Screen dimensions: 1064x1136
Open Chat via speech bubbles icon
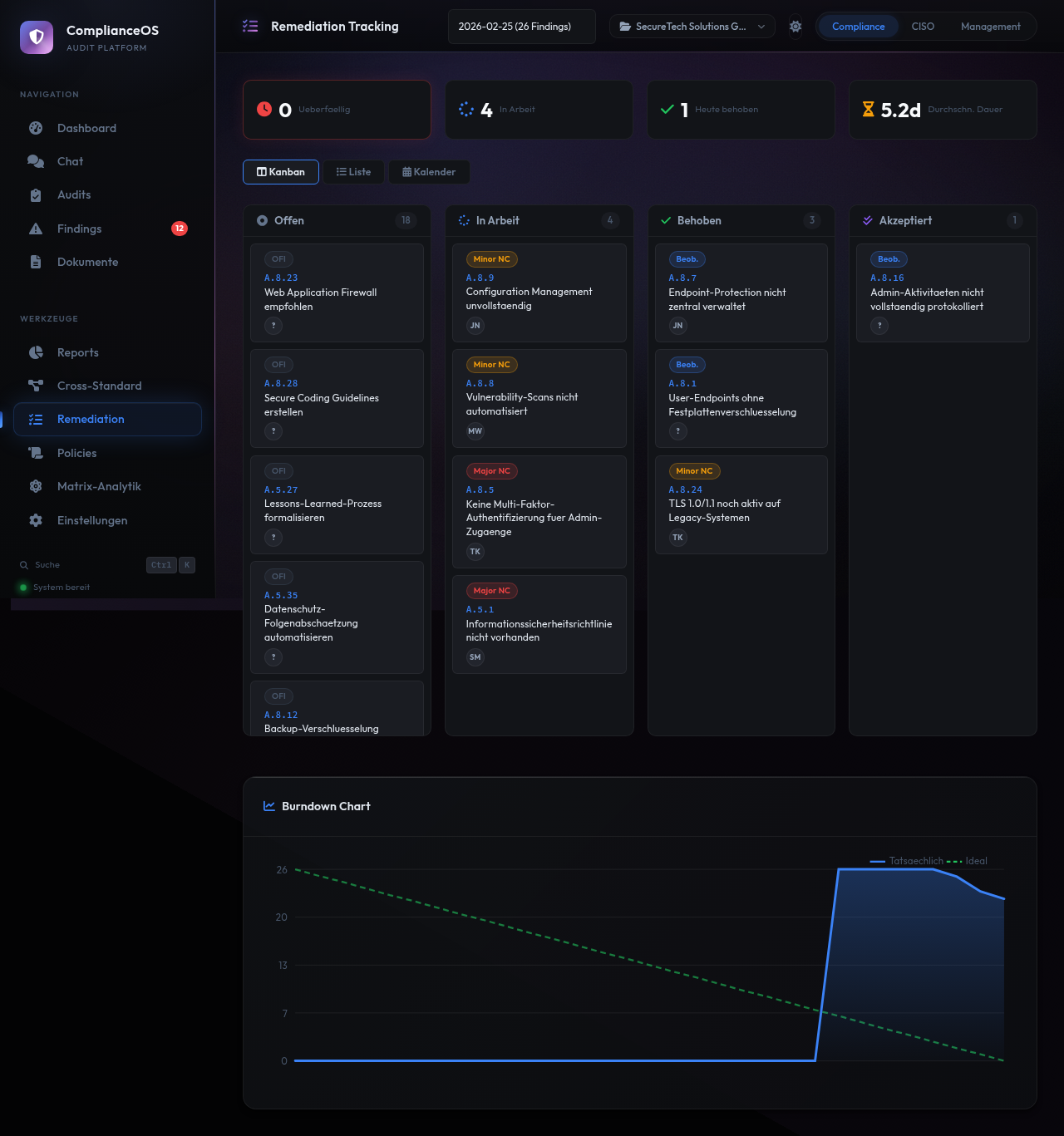36,161
